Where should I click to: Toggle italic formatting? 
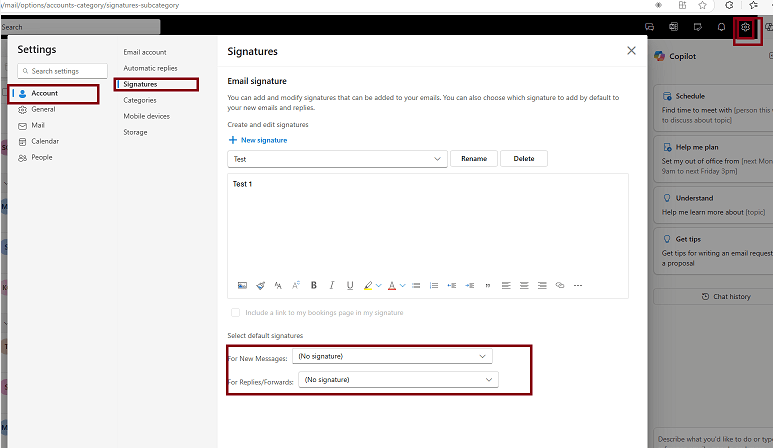click(x=332, y=285)
